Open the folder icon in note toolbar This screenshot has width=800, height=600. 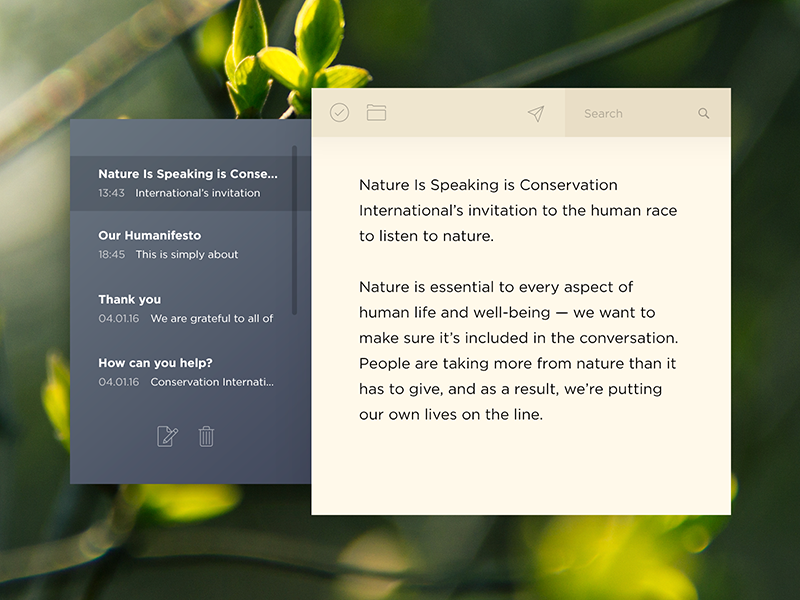[x=376, y=114]
